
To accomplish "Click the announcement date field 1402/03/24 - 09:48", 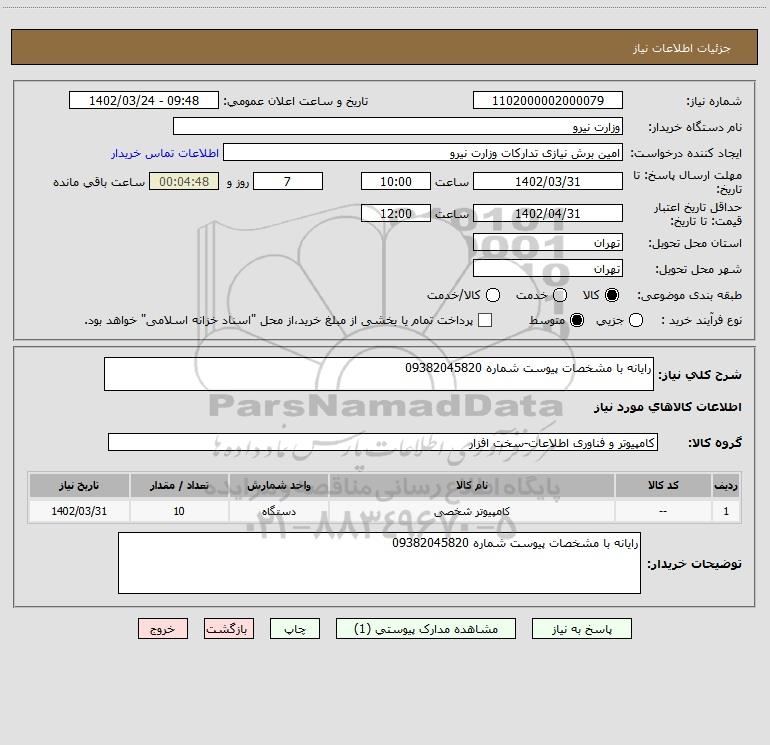I will [x=144, y=100].
